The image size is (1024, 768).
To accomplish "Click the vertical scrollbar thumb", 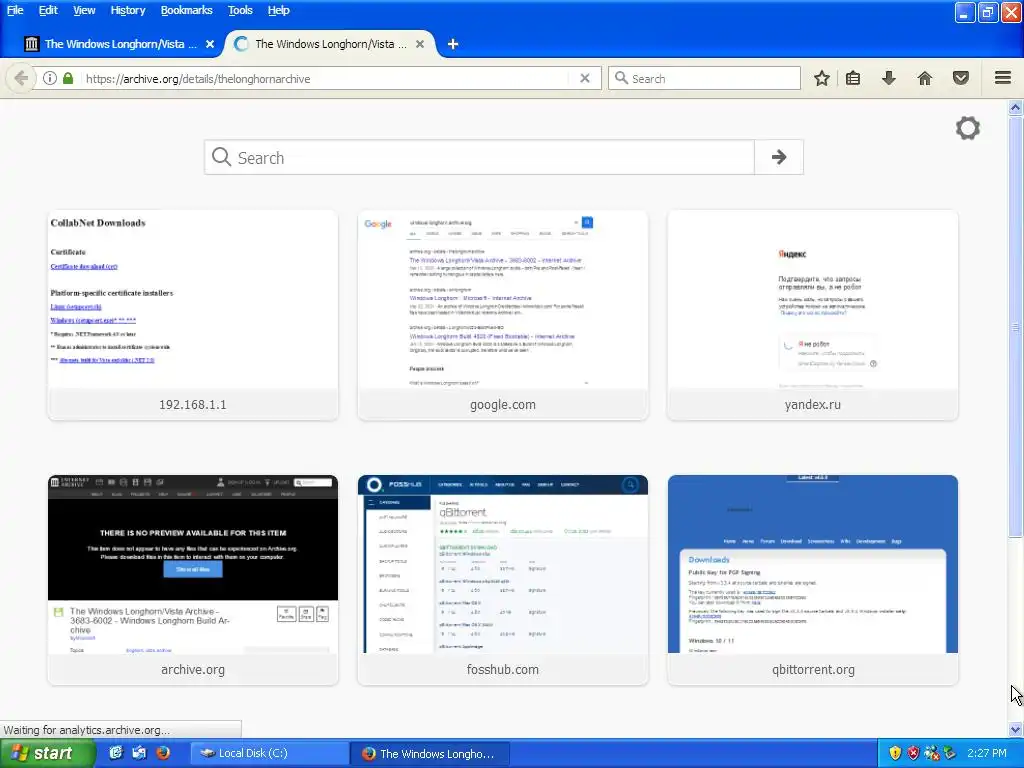I will [x=1016, y=327].
